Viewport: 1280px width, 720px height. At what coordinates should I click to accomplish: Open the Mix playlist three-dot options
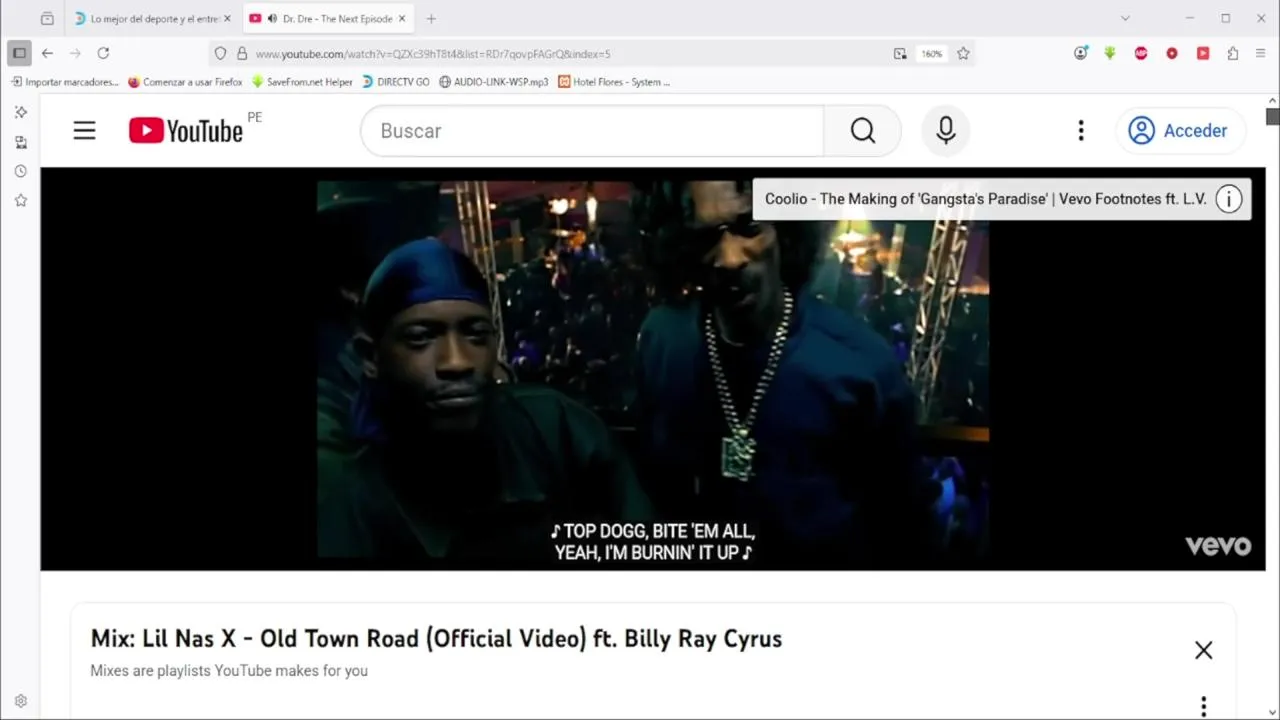1203,706
